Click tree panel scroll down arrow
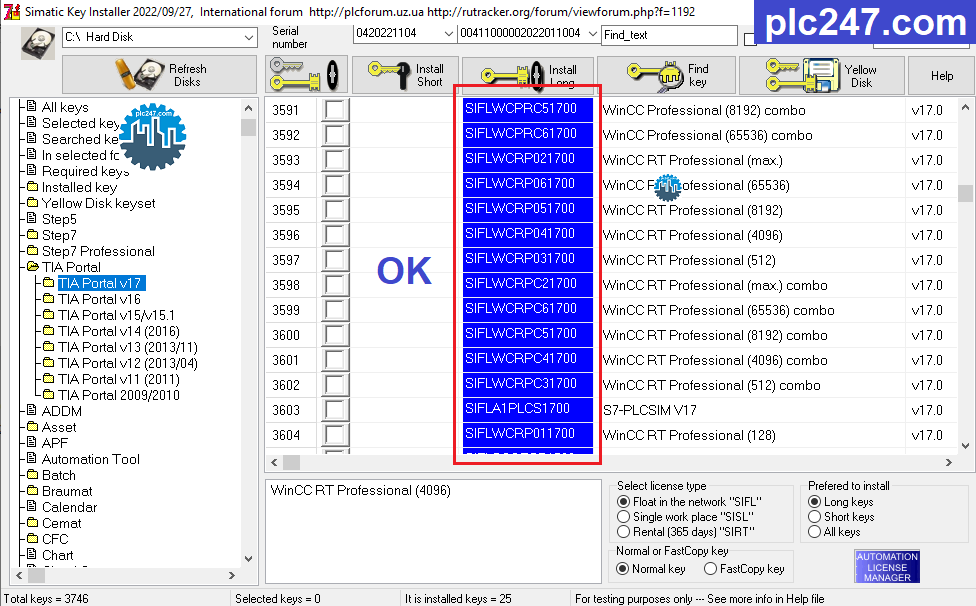The image size is (976, 606). click(x=248, y=558)
